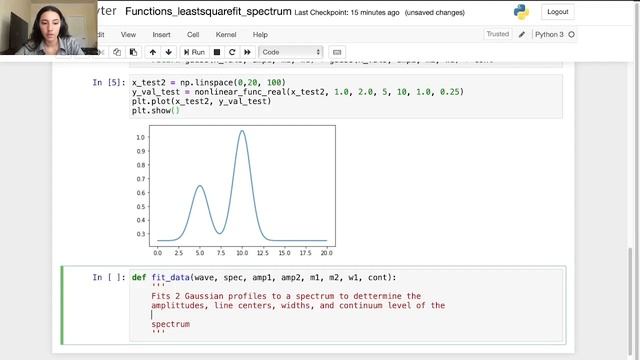This screenshot has height=360, width=640.
Task: Rename notebook via title Functions_leastsquarefit_spectrum
Action: 208,11
